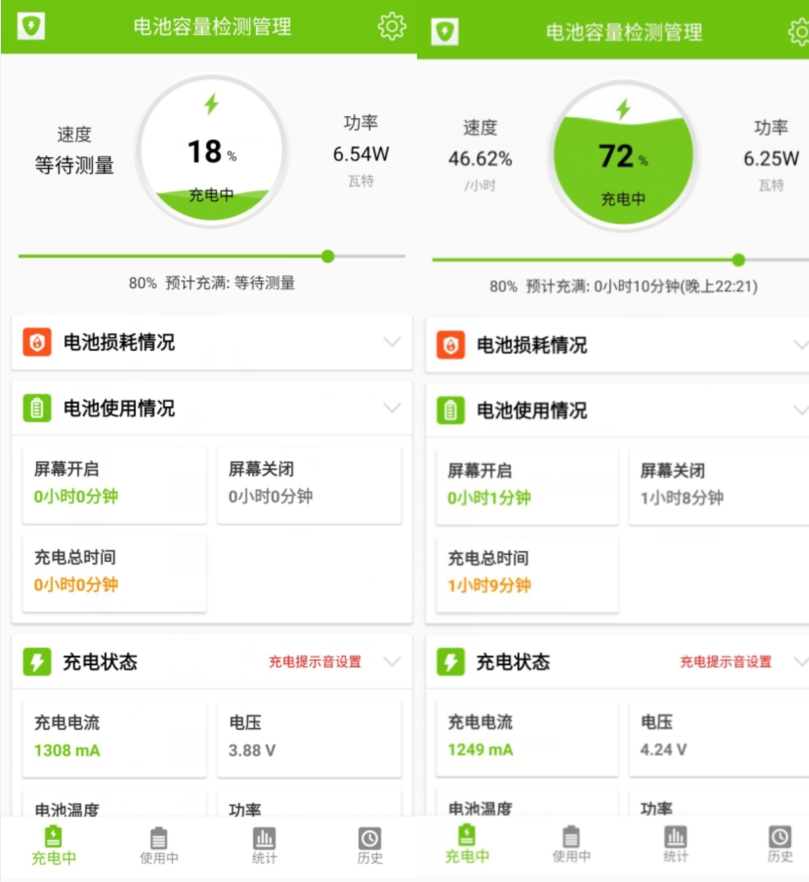
Task: Collapse 电池使用情况 chevron on the 18% screen
Action: click(x=392, y=408)
